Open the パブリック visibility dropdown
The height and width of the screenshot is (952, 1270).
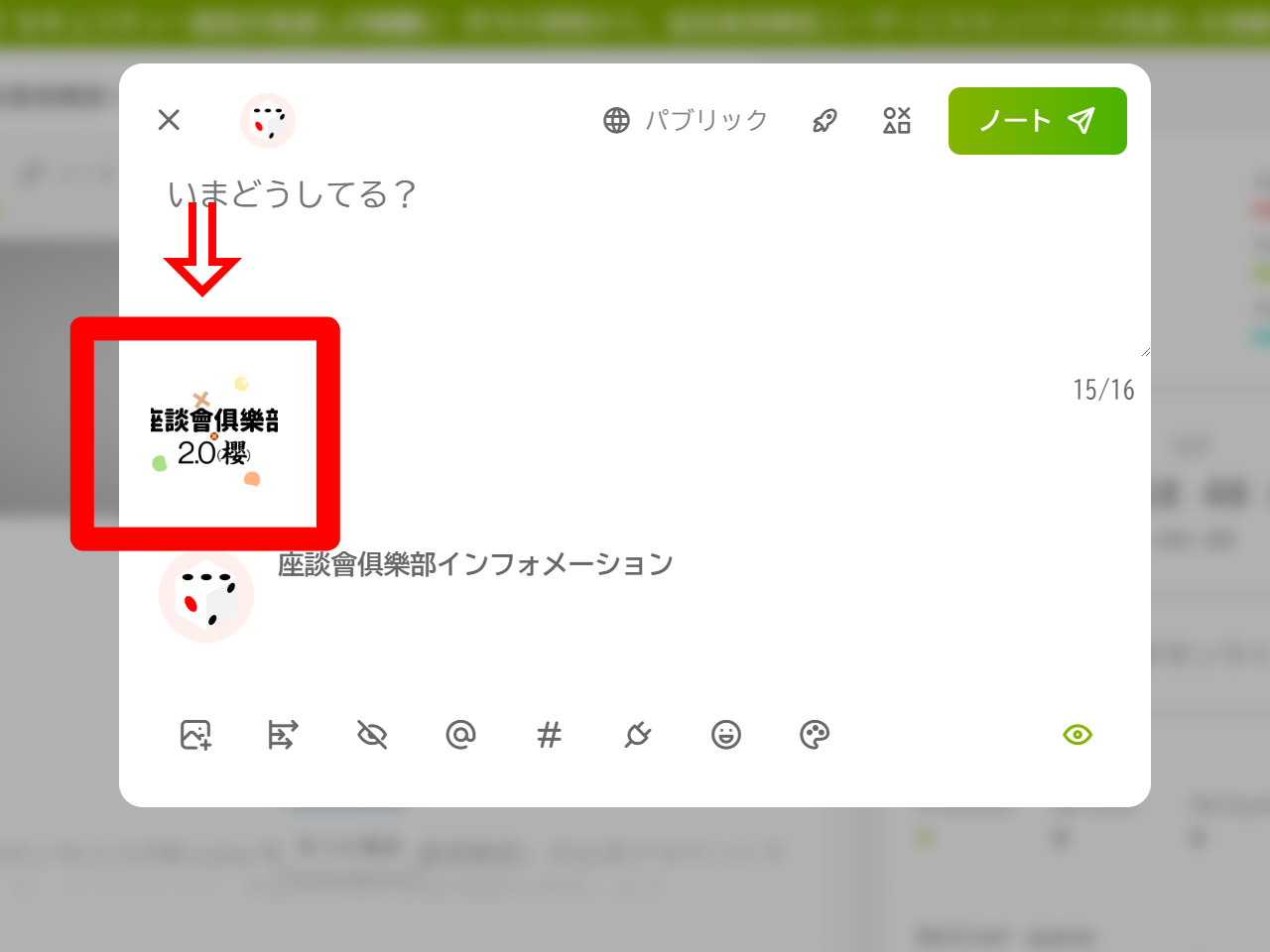pos(686,120)
